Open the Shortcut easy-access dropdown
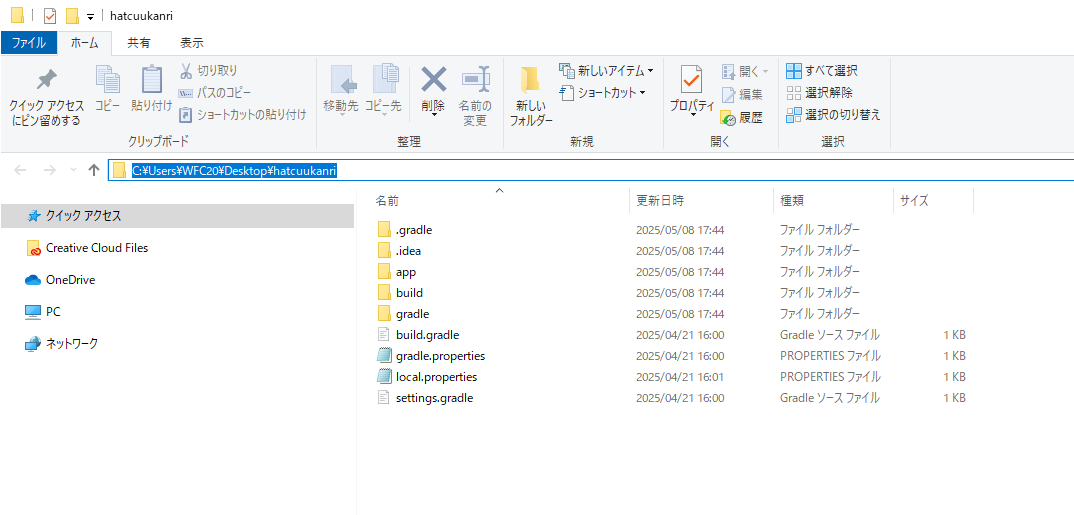This screenshot has width=1074, height=515. point(642,92)
